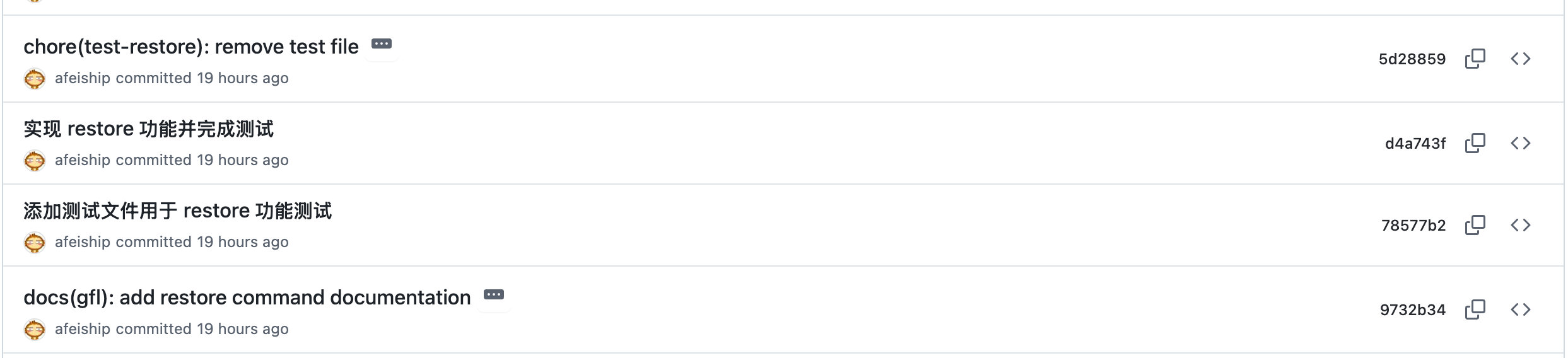Copy full SHA for commit 78577b2
This screenshot has height=358, width=1568.
point(1475,225)
